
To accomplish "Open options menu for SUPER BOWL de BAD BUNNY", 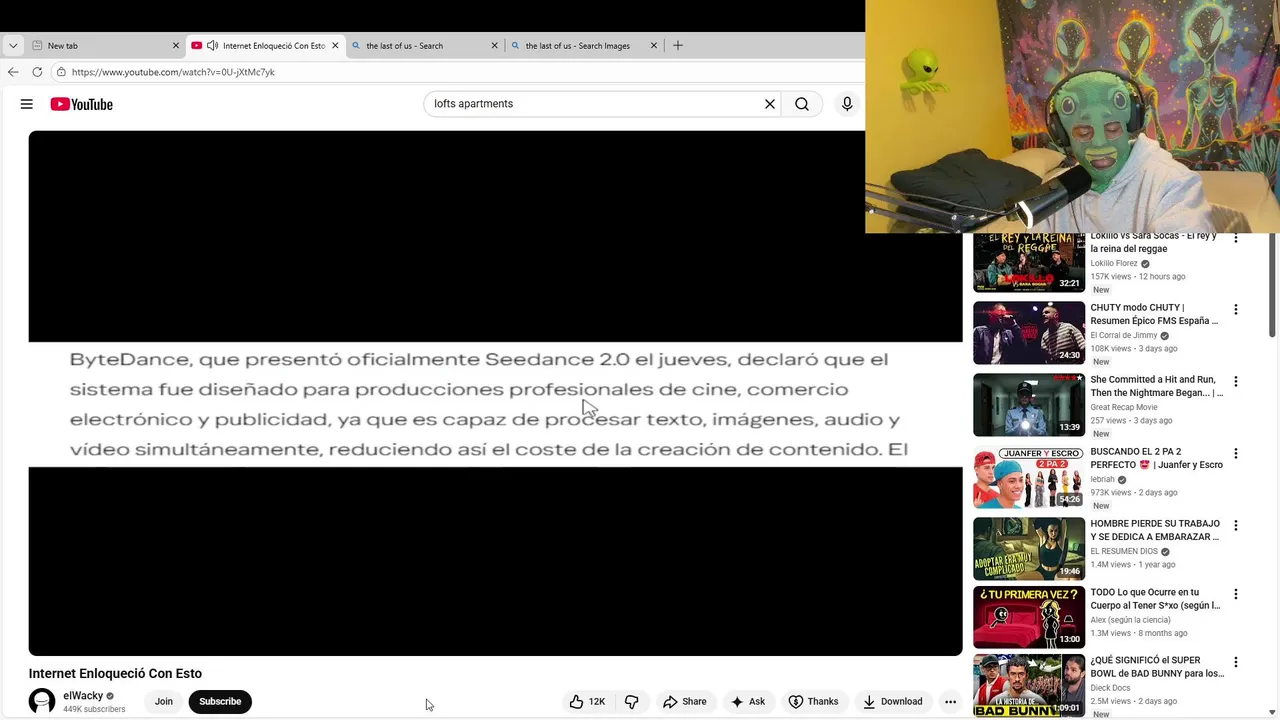I will point(1236,663).
